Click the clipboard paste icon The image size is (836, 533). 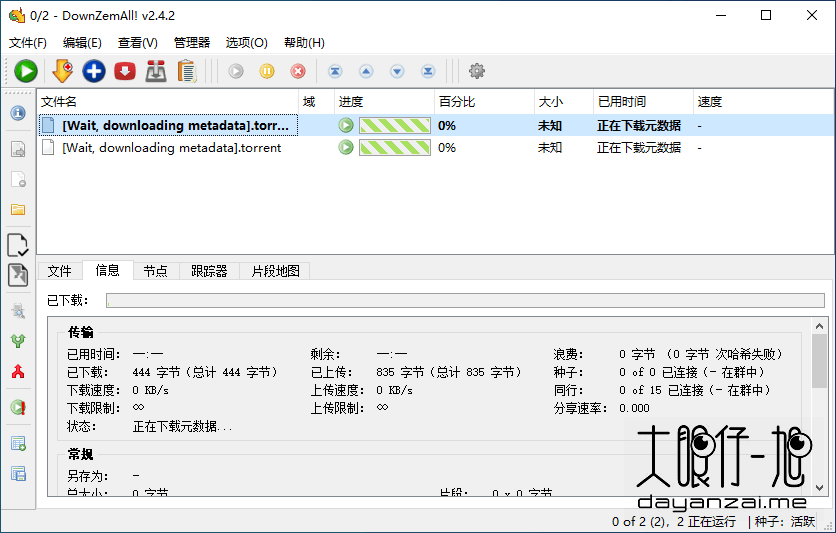pyautogui.click(x=187, y=71)
